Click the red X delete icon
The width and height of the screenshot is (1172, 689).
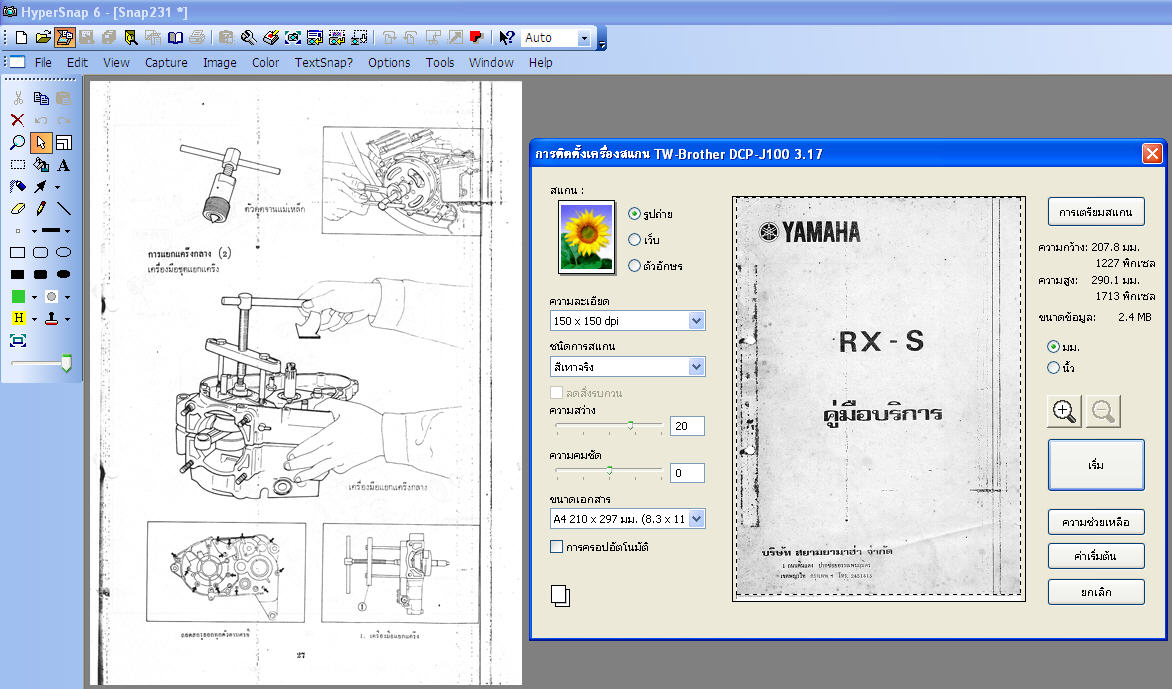pyautogui.click(x=18, y=120)
